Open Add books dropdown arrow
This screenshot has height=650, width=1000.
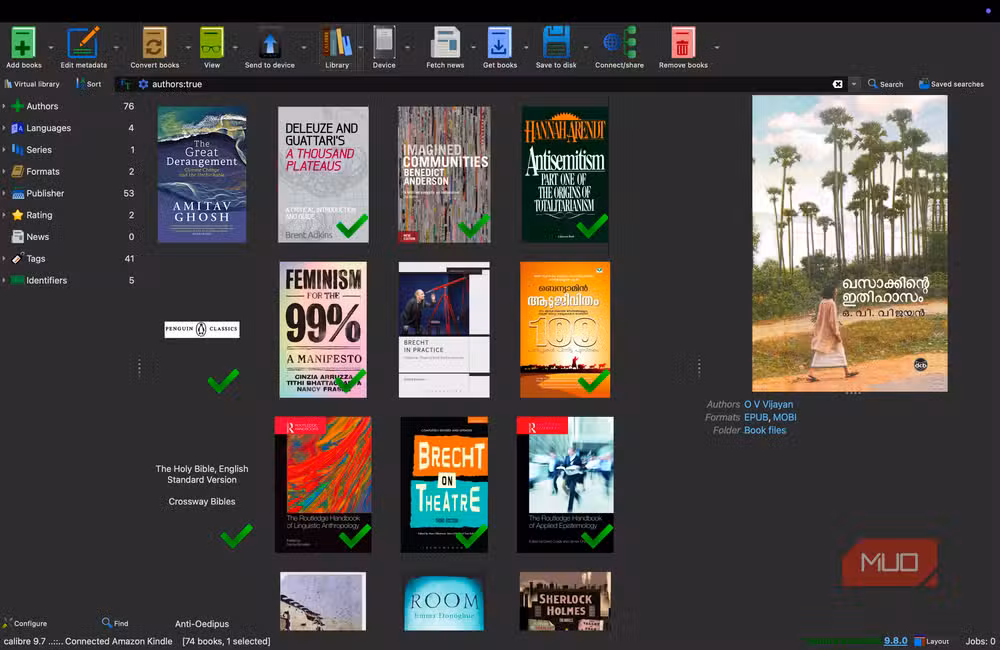(x=51, y=47)
